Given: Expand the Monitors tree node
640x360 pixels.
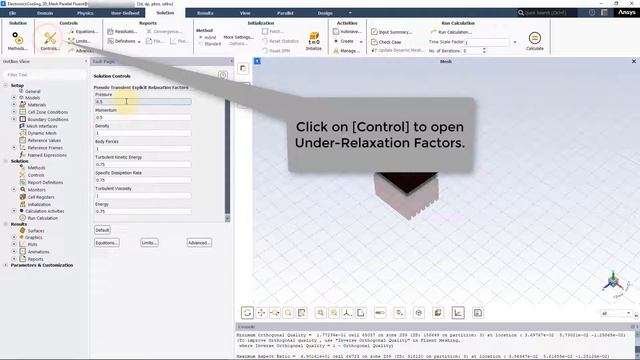Looking at the screenshot, I should (x=14, y=189).
